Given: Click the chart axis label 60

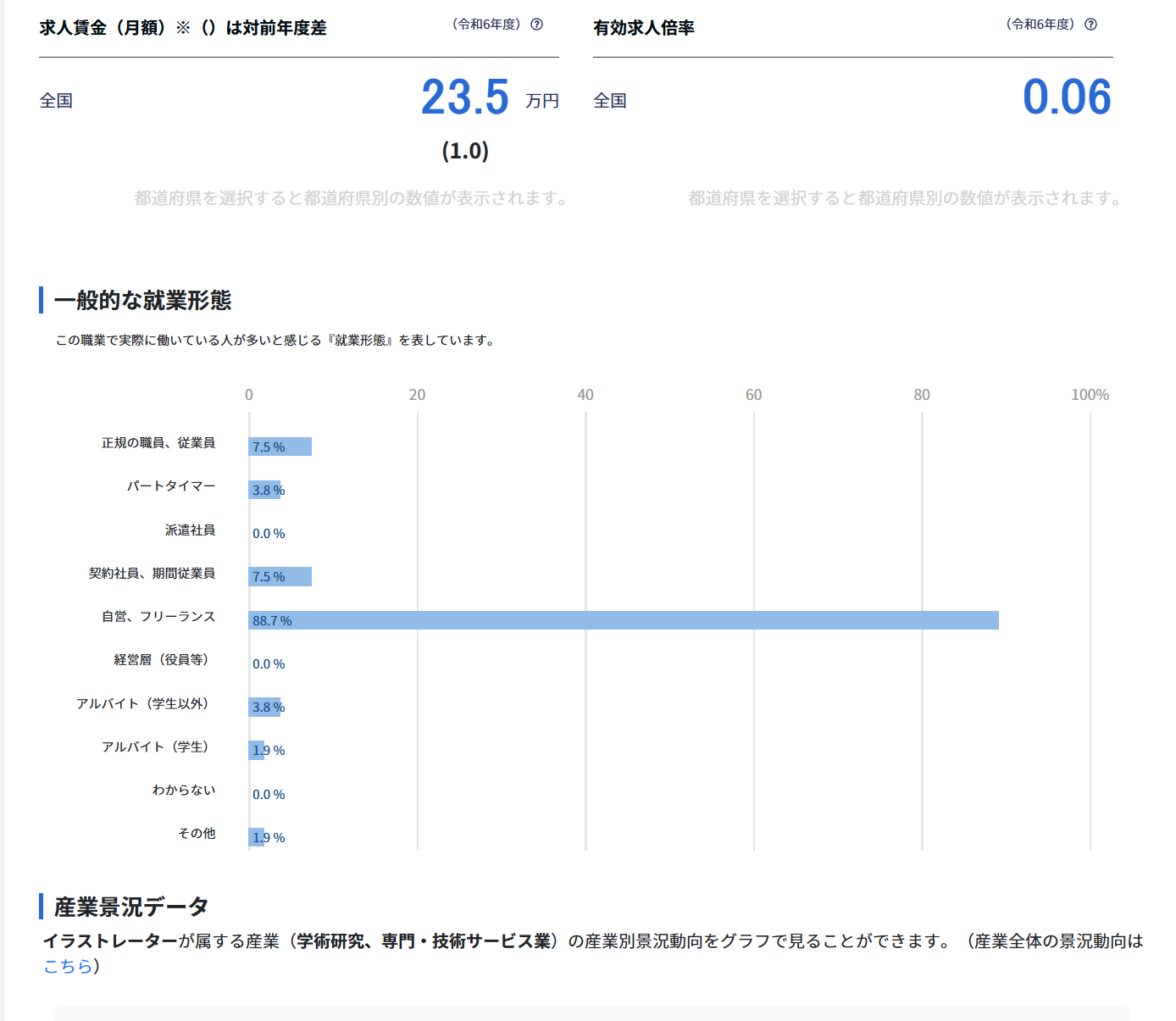Looking at the screenshot, I should pos(753,395).
